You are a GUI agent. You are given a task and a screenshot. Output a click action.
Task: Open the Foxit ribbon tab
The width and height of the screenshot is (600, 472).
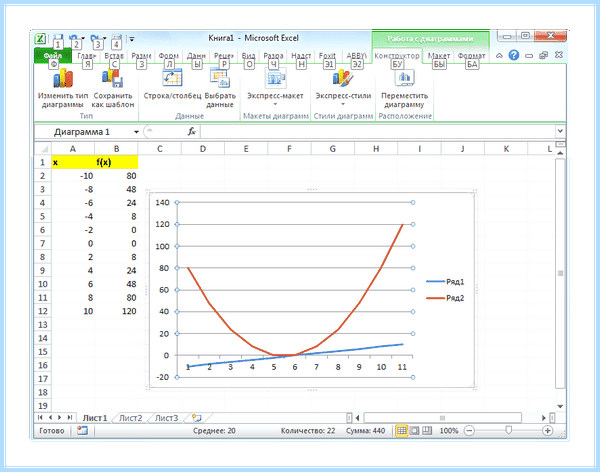(327, 56)
